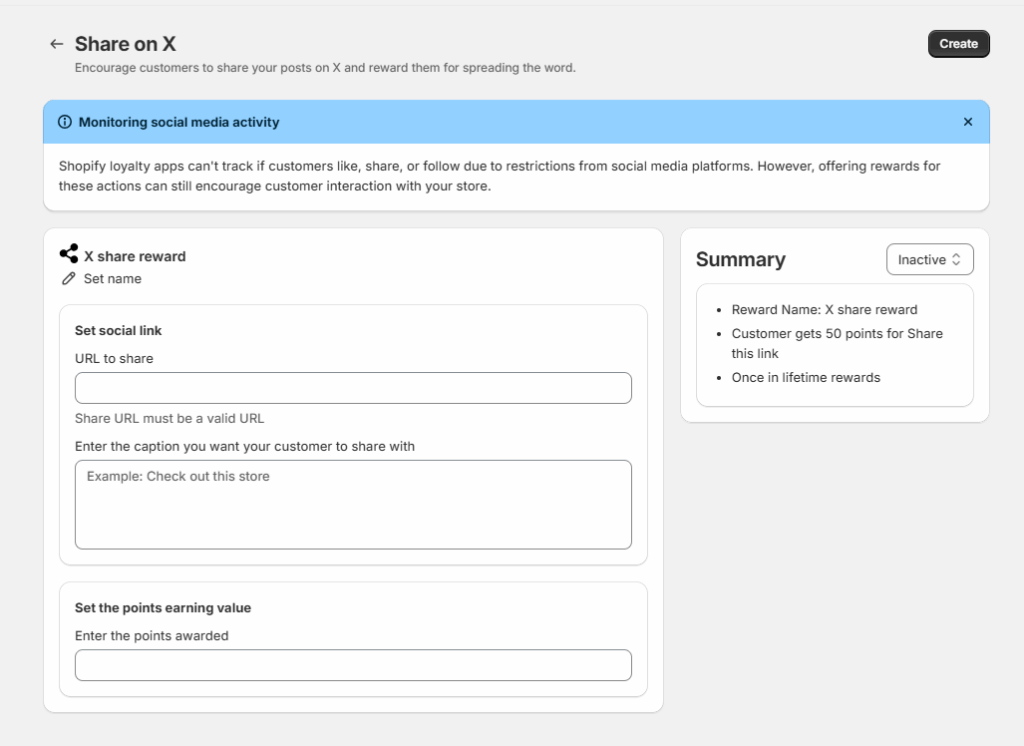The image size is (1024, 746).
Task: Click the Customer gets 50 points summary line
Action: pyautogui.click(x=837, y=344)
